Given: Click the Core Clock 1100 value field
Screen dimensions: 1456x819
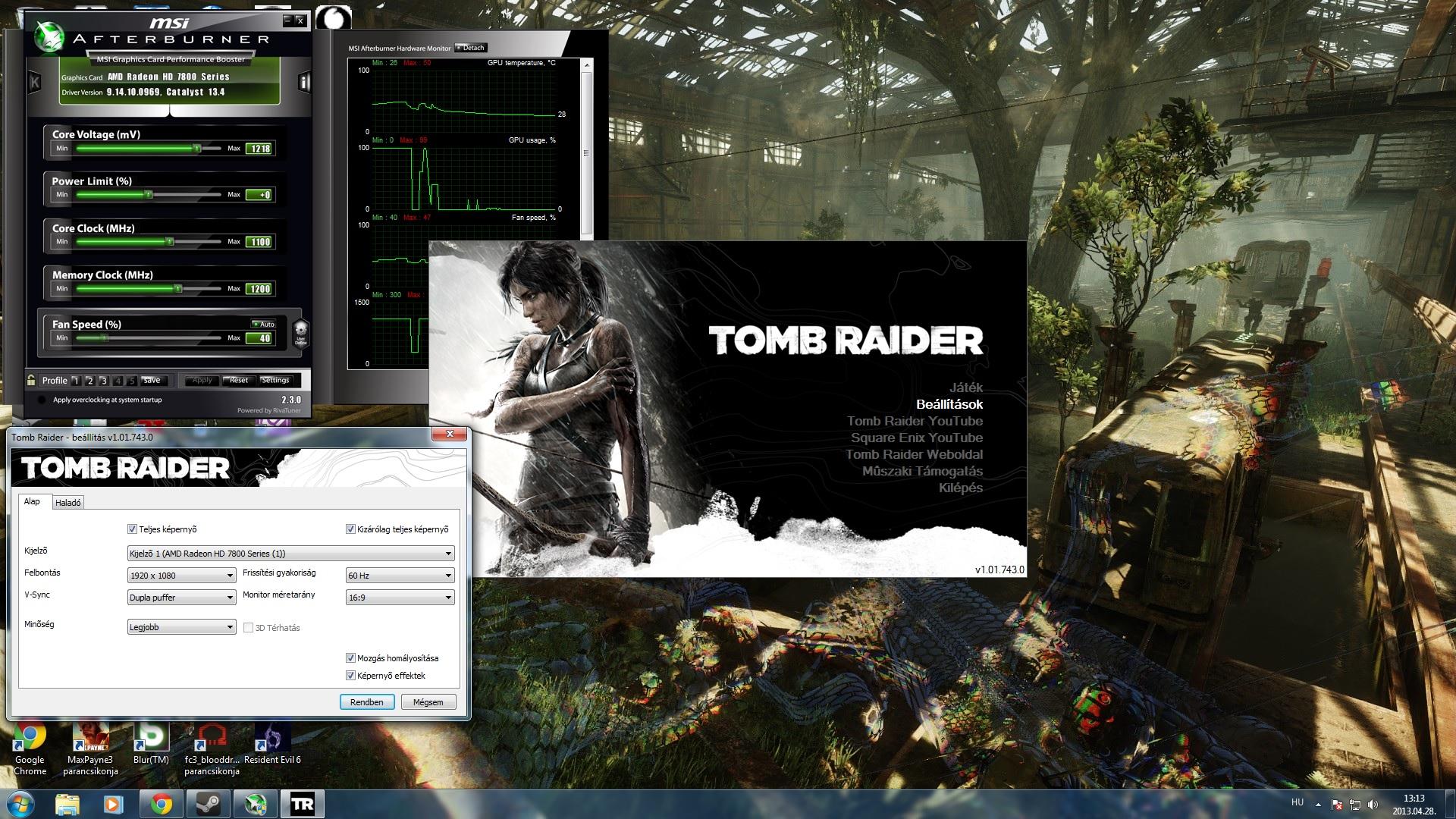Looking at the screenshot, I should (260, 242).
